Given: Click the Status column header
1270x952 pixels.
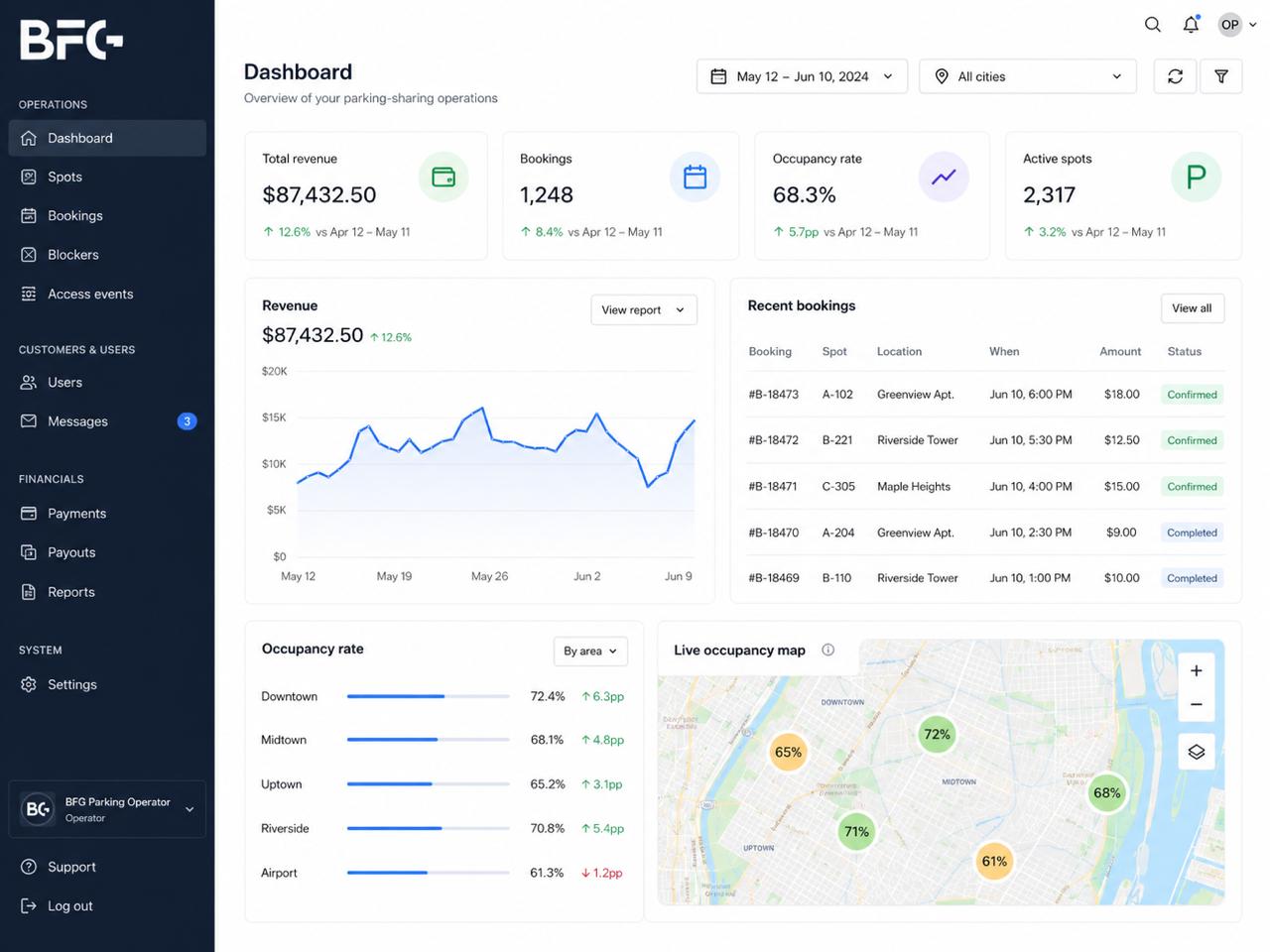Looking at the screenshot, I should pyautogui.click(x=1184, y=352).
